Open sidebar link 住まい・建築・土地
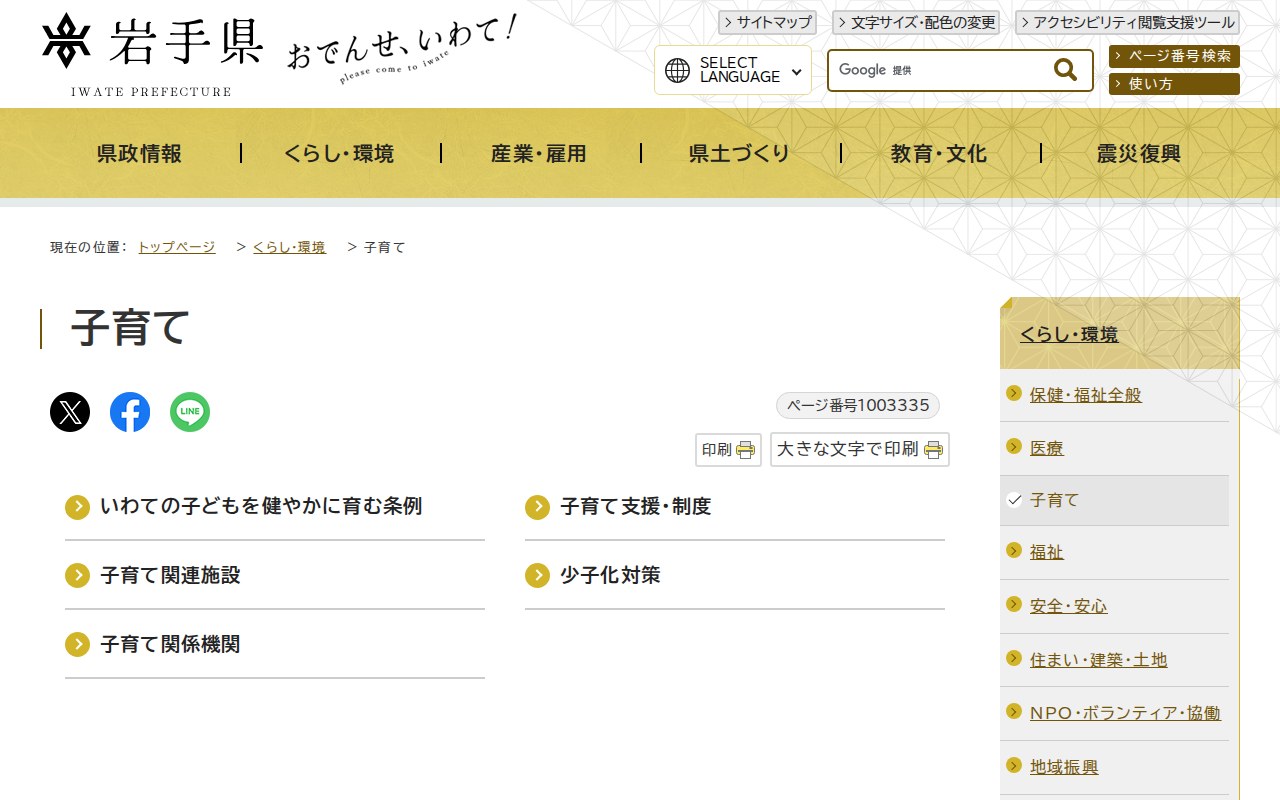This screenshot has width=1280, height=800. [1099, 660]
